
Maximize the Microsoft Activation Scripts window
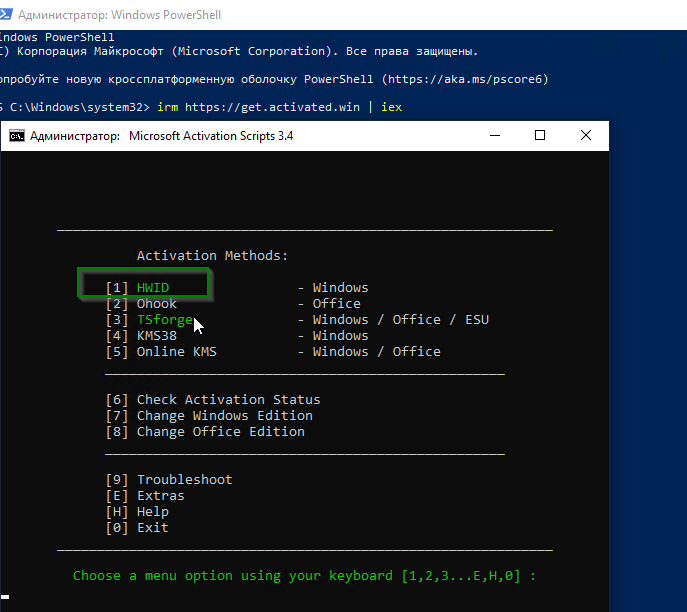[x=540, y=136]
